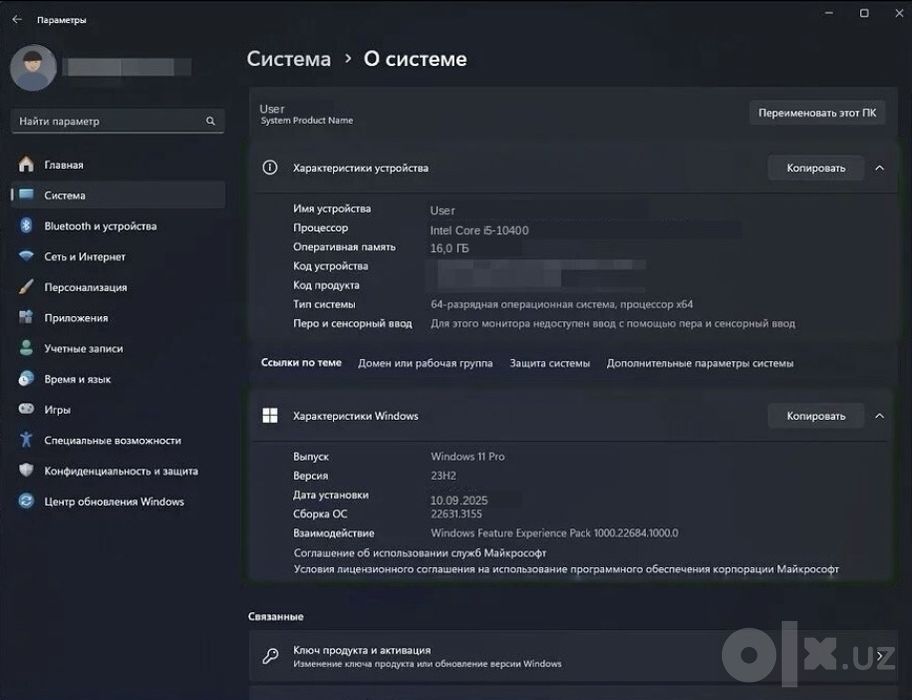The image size is (912, 700).
Task: Select Учетные записи in sidebar
Action: pos(118,348)
